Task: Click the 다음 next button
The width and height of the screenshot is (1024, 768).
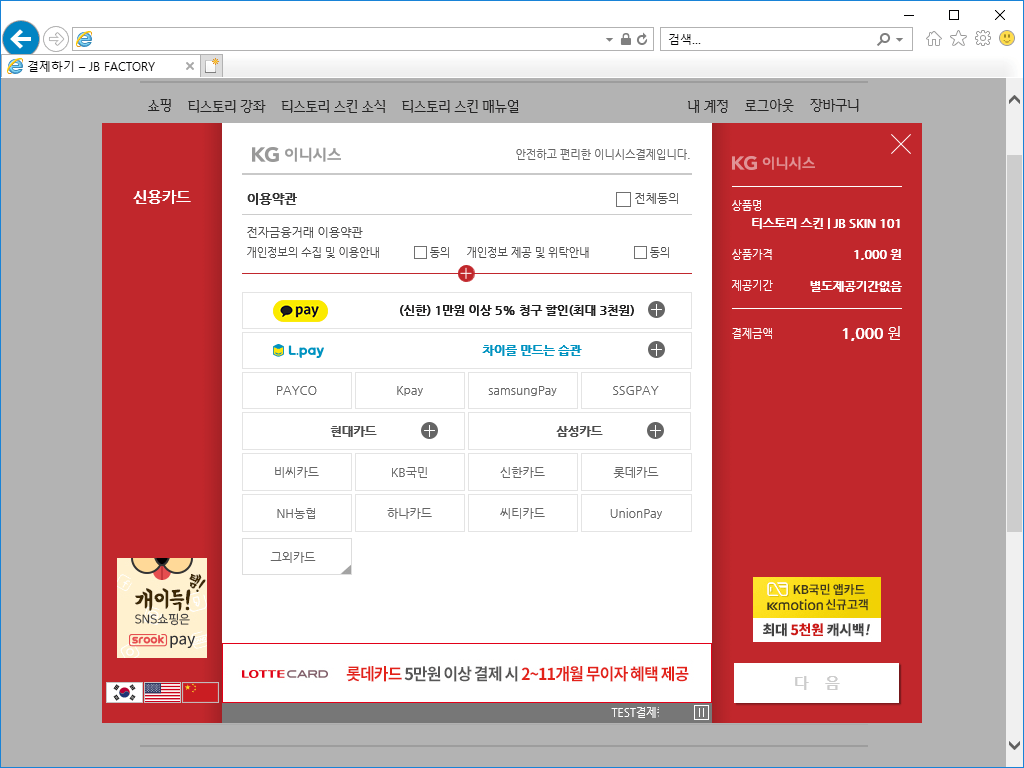Action: [816, 683]
